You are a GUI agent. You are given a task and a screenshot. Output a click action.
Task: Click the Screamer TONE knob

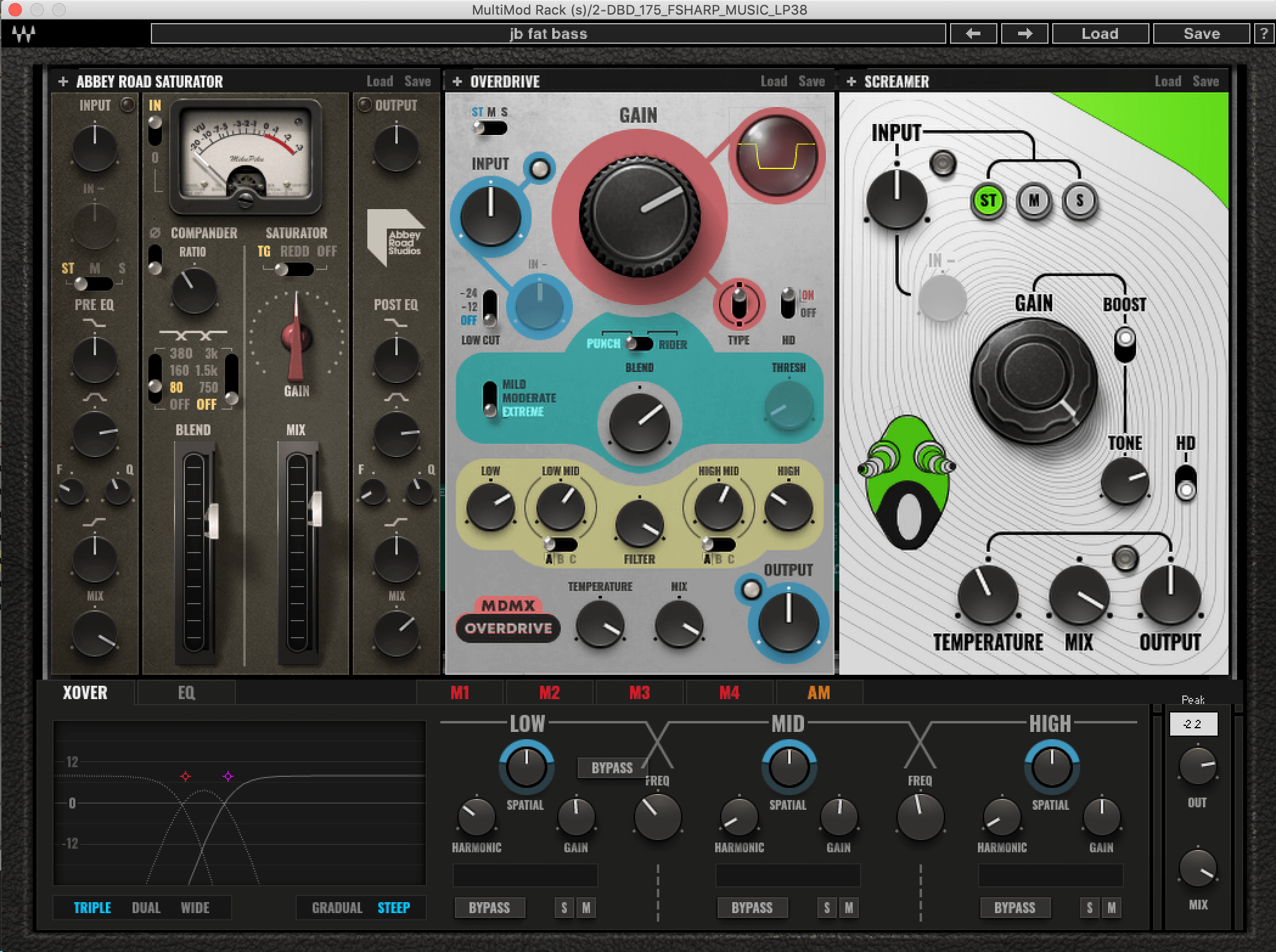coord(1125,480)
